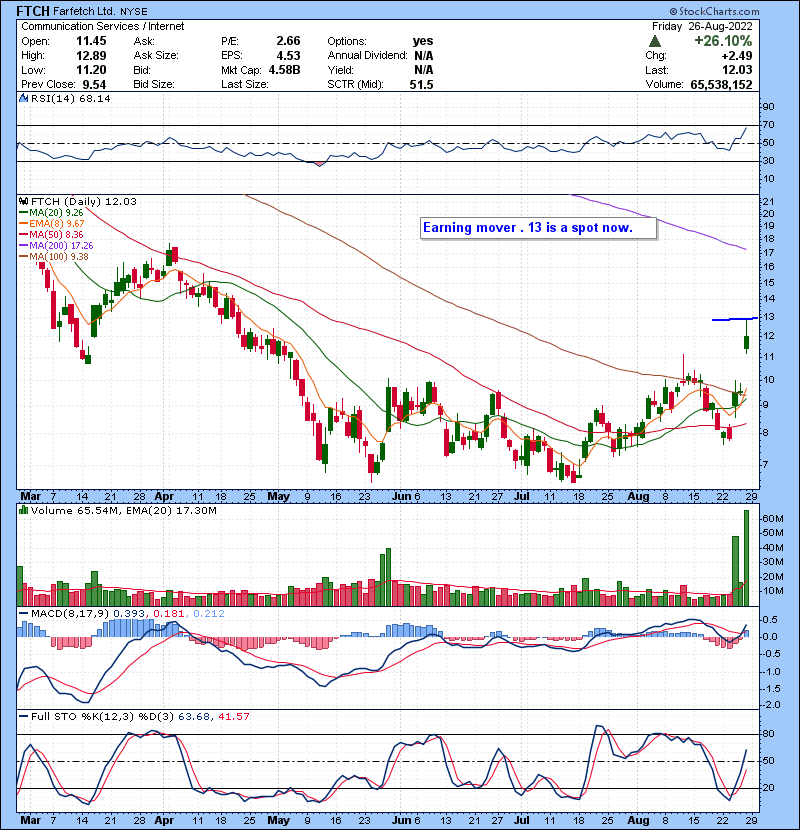Click the MACD(8,17,9) panel label
800x830 pixels.
(70, 614)
